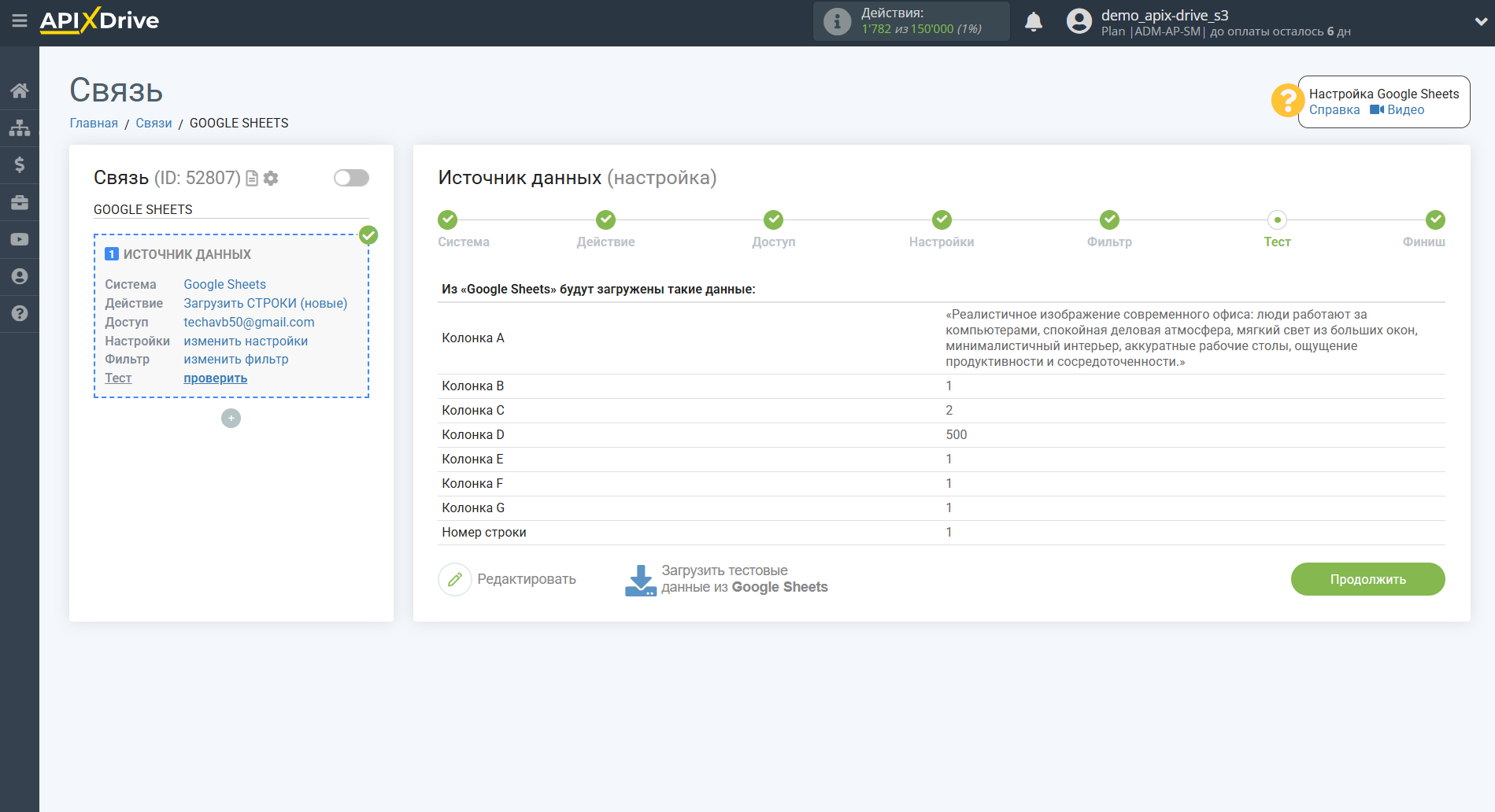Screen dimensions: 1495x812
Task: Go to the Настройки step
Action: [942, 220]
